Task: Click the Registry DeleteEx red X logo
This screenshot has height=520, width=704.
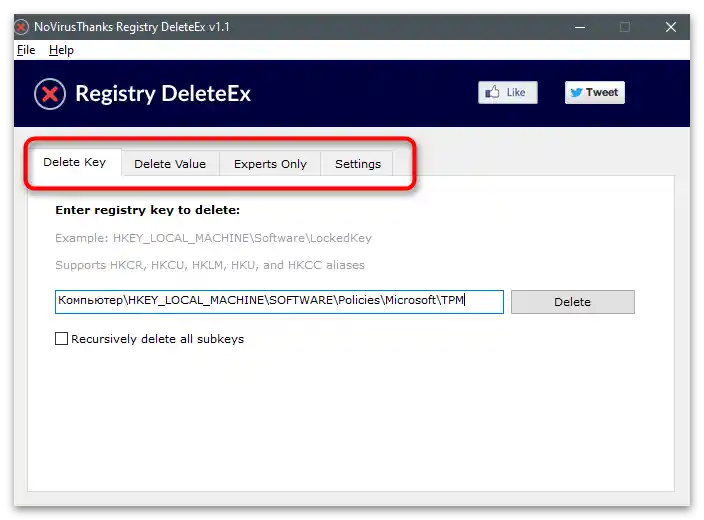Action: coord(50,94)
